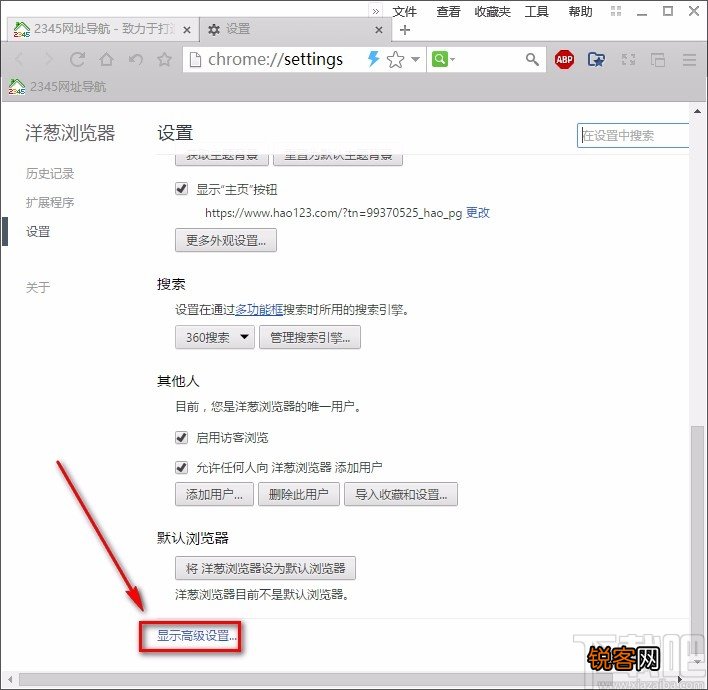The width and height of the screenshot is (708, 690).
Task: Open 关于 in the sidebar
Action: coord(38,287)
